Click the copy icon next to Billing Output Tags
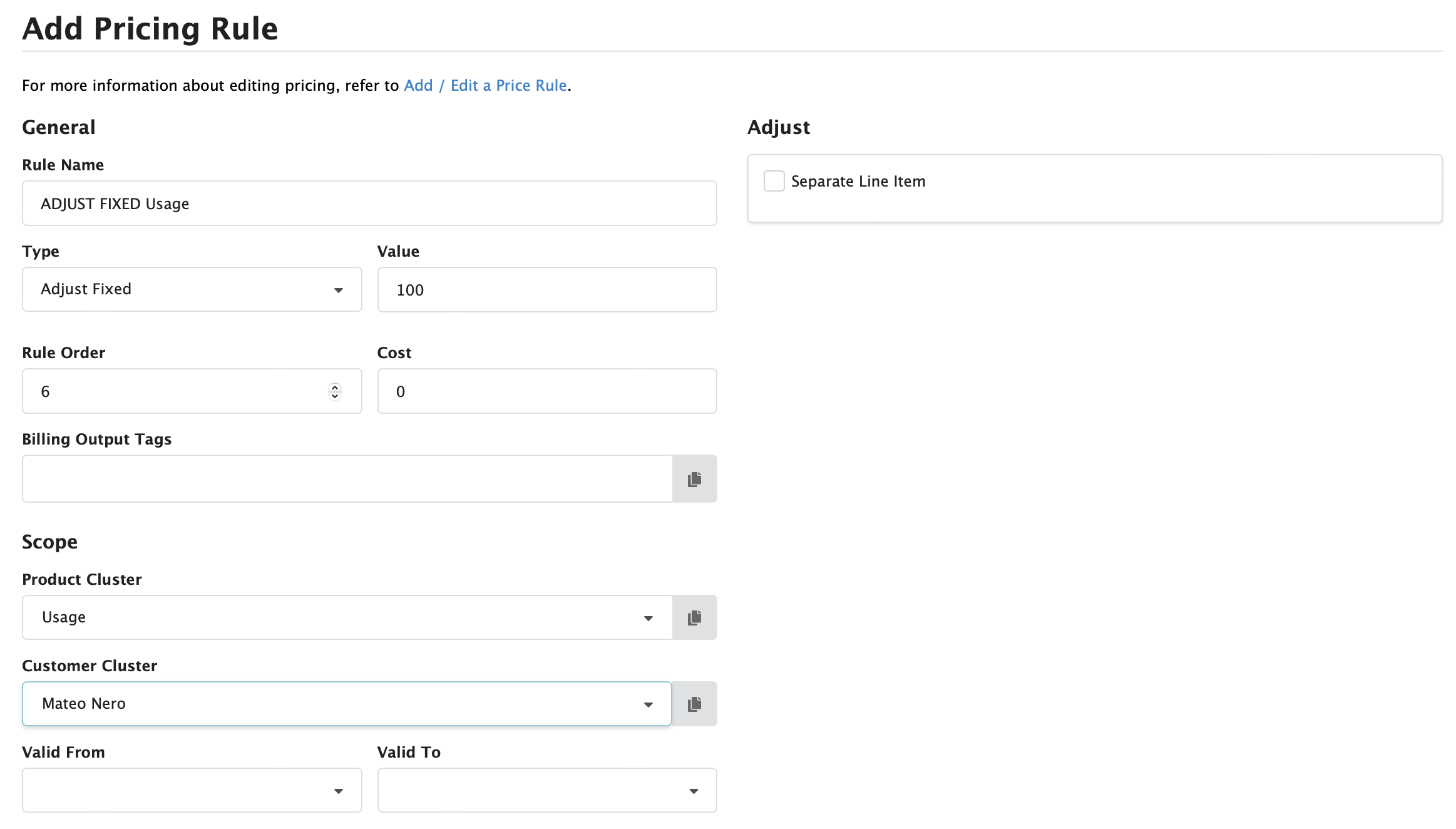Image resolution: width=1456 pixels, height=829 pixels. click(695, 478)
